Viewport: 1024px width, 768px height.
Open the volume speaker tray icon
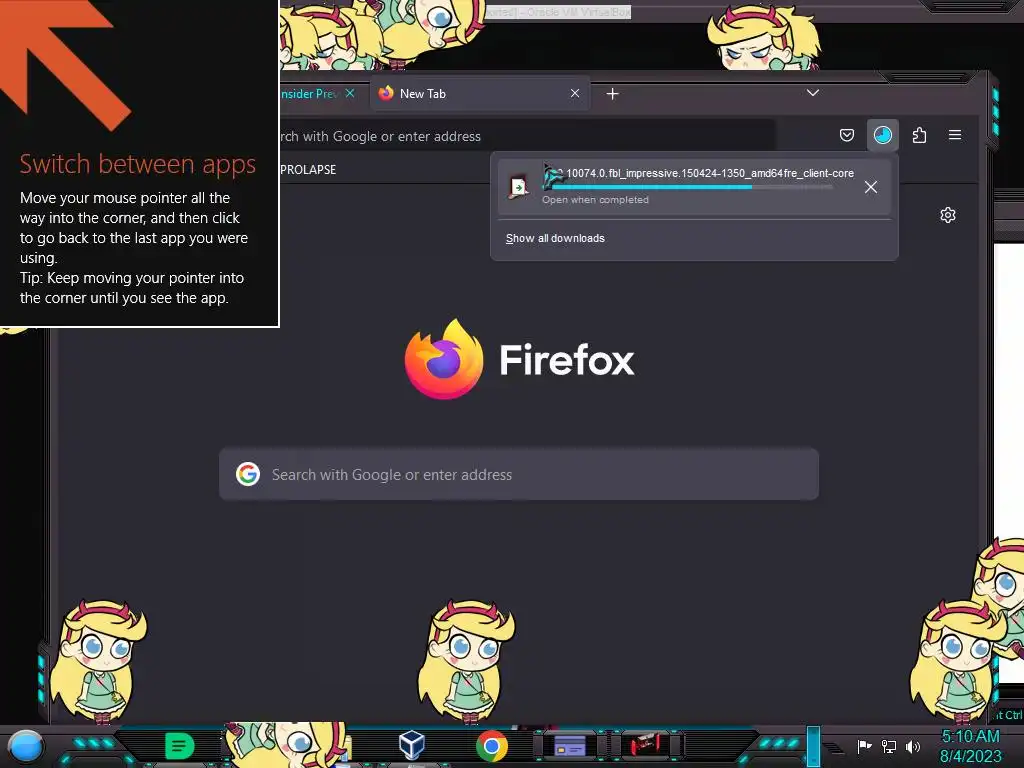pos(913,746)
